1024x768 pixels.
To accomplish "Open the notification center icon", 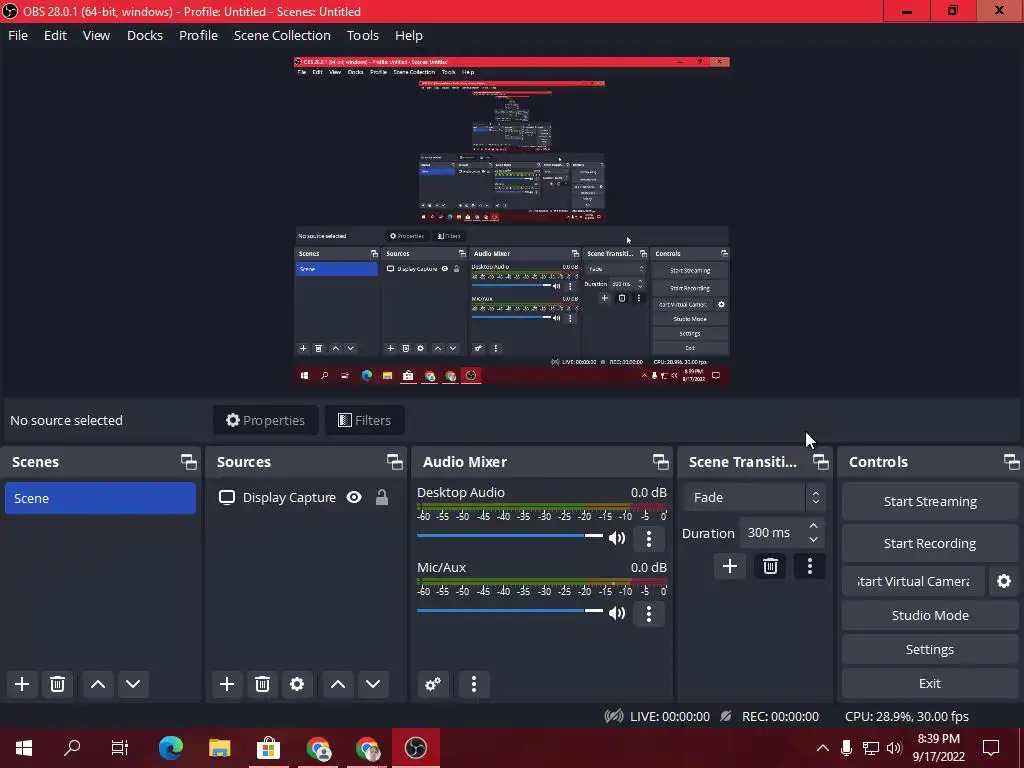I will 991,748.
